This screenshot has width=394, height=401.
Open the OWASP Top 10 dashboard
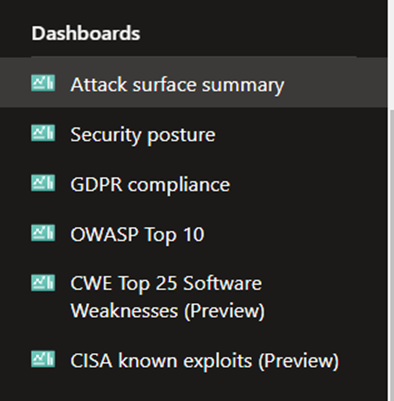(137, 234)
